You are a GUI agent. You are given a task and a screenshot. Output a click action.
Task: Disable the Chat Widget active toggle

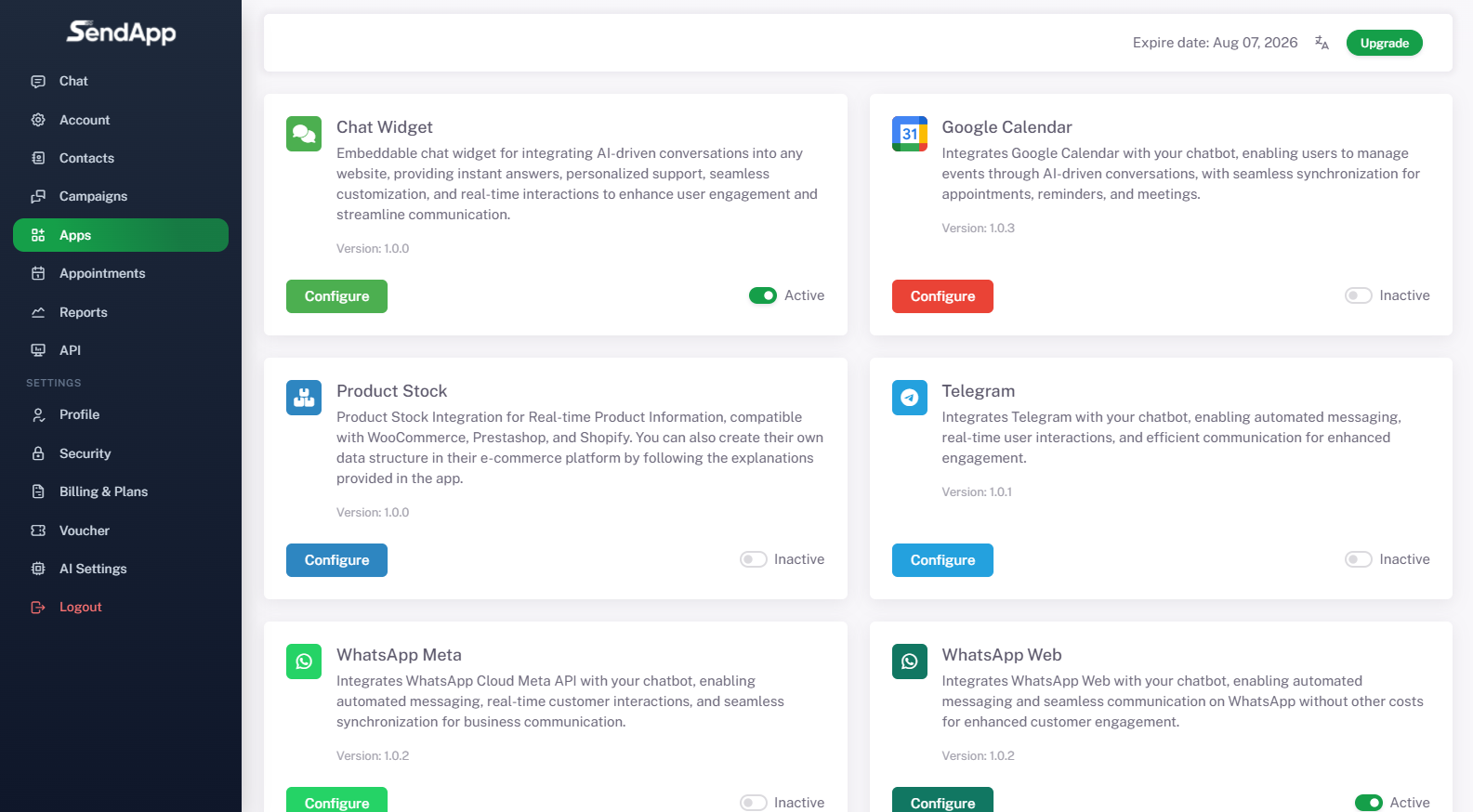coord(763,295)
